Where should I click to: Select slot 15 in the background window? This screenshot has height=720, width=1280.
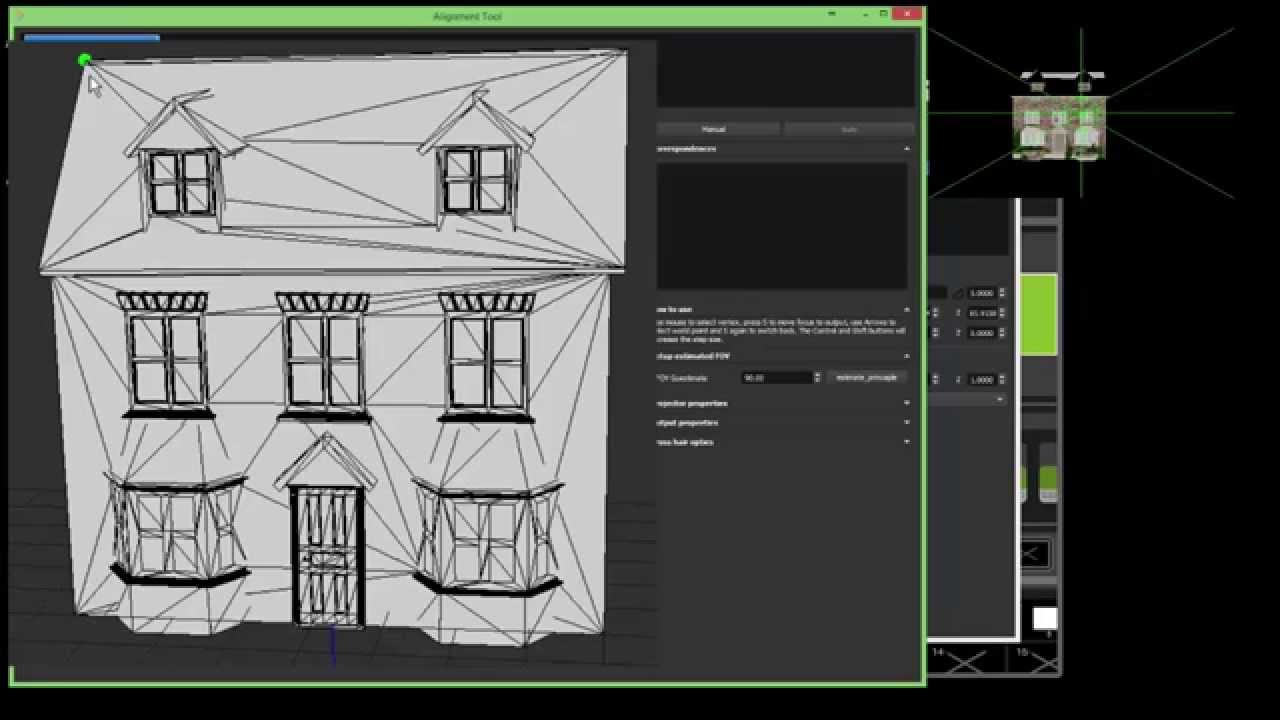click(x=1034, y=659)
